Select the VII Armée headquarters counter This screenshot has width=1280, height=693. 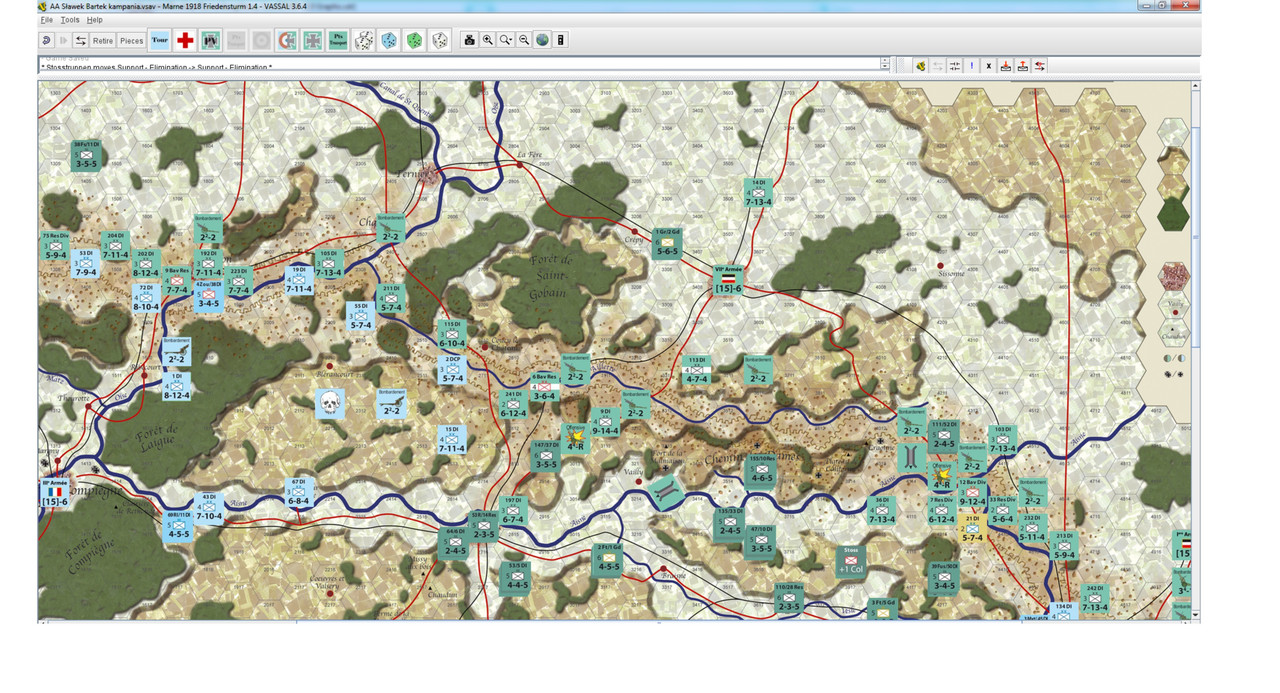coord(728,281)
